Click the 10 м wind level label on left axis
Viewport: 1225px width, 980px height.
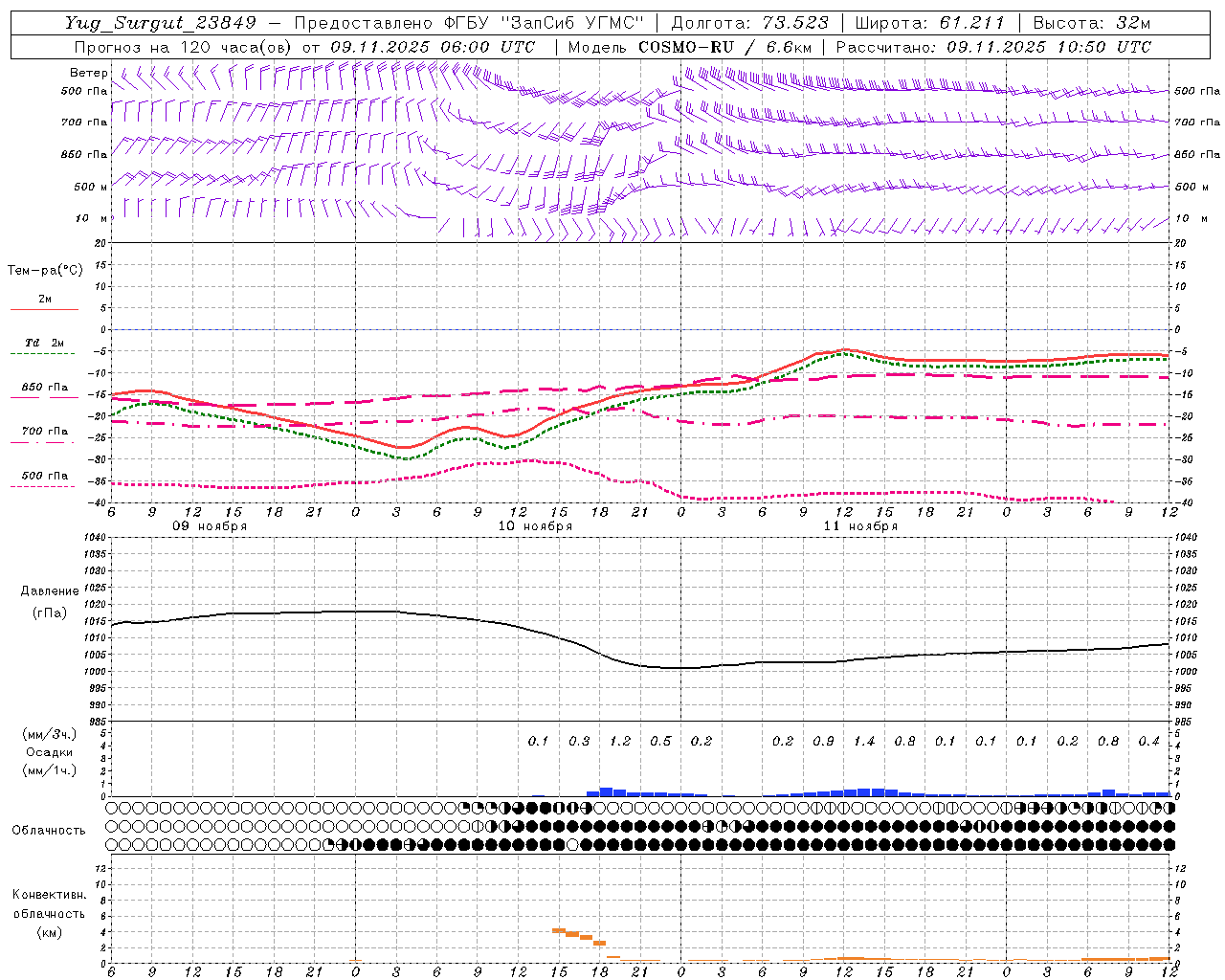point(91,218)
